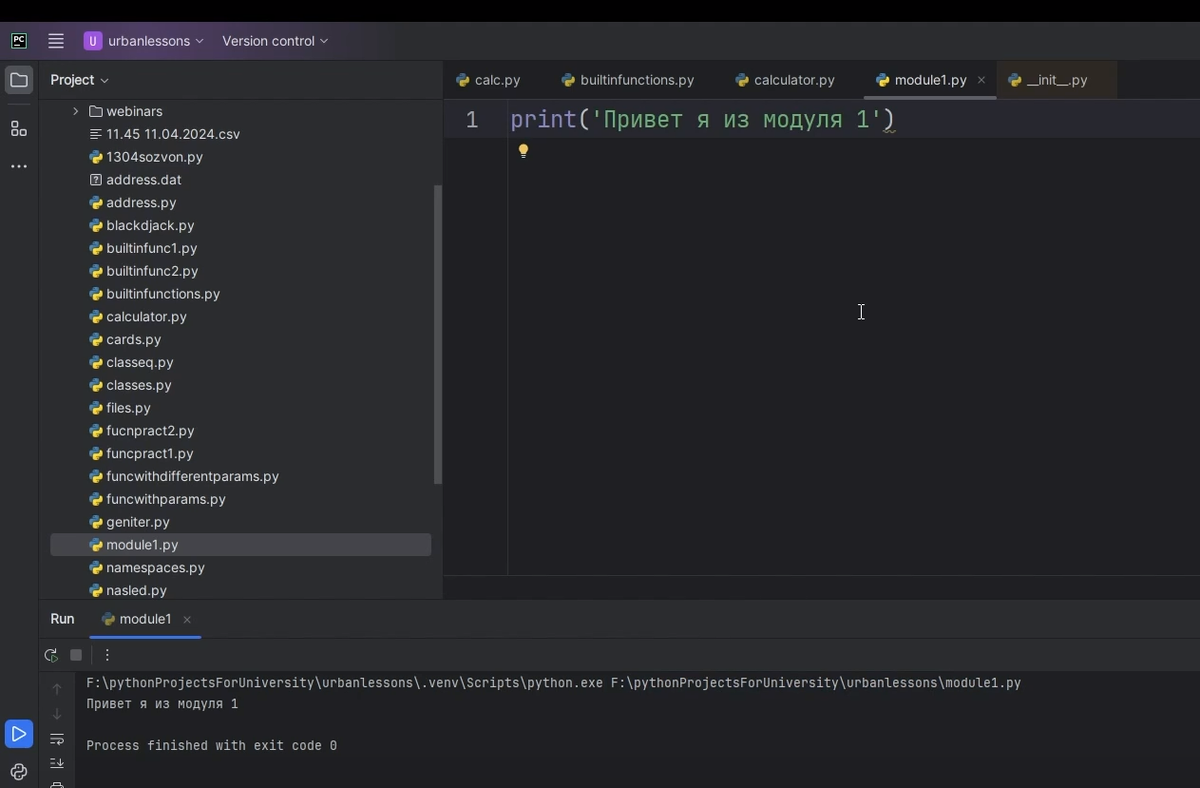1200x788 pixels.
Task: Switch to calculator.py editor tab
Action: point(785,80)
